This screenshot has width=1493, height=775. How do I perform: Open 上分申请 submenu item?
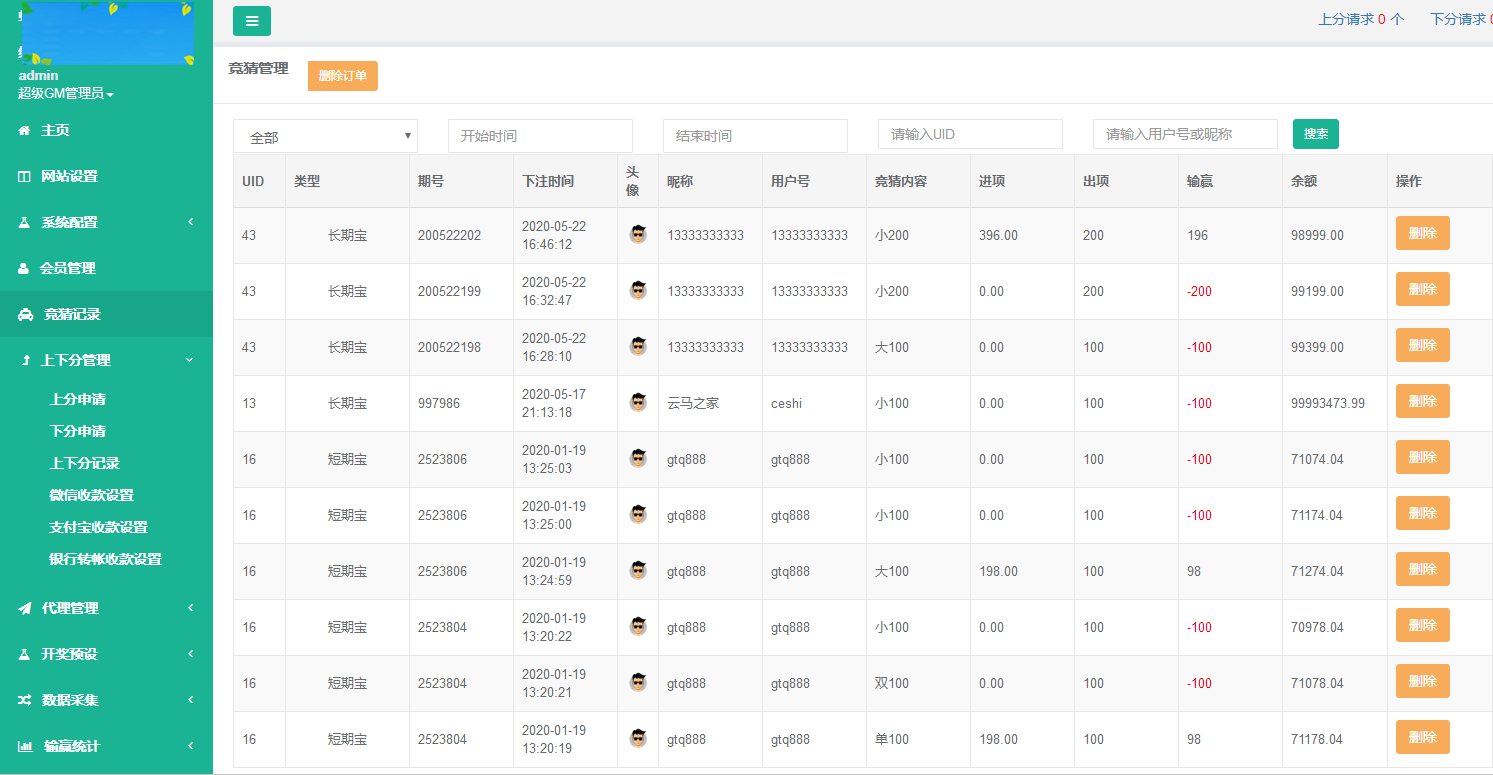77,399
